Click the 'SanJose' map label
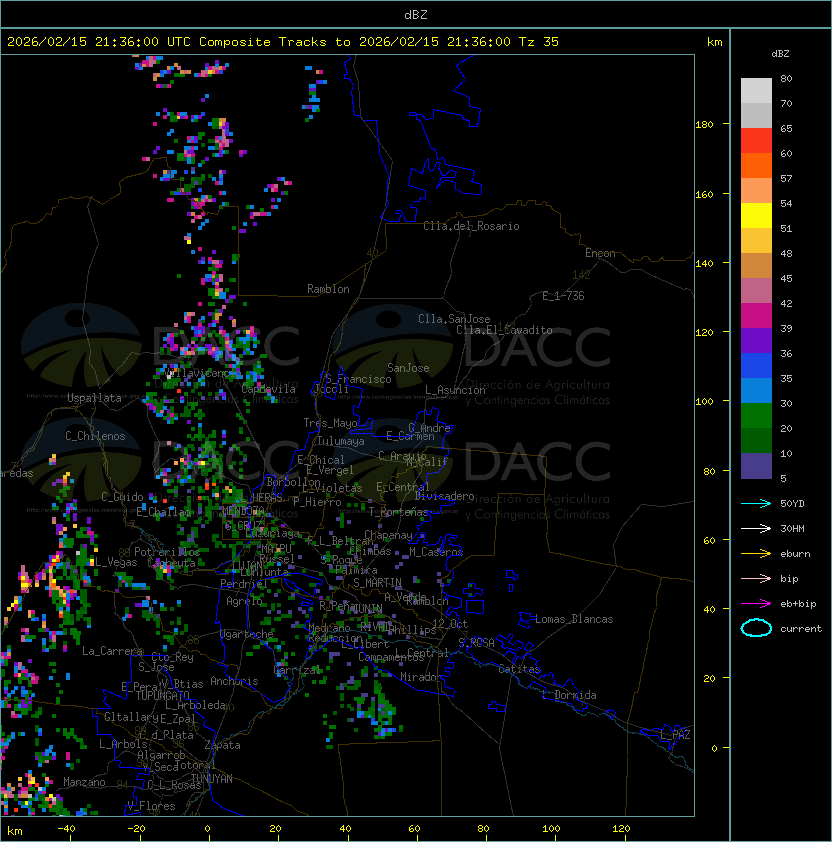This screenshot has width=832, height=842. tap(408, 368)
